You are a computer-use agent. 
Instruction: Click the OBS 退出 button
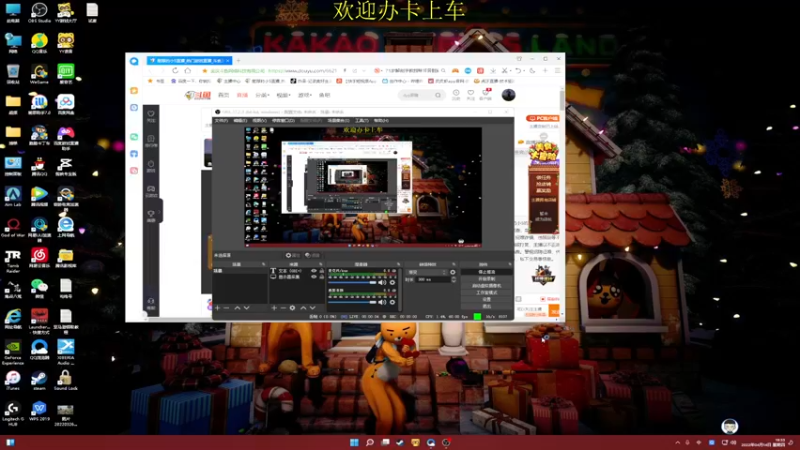point(487,306)
